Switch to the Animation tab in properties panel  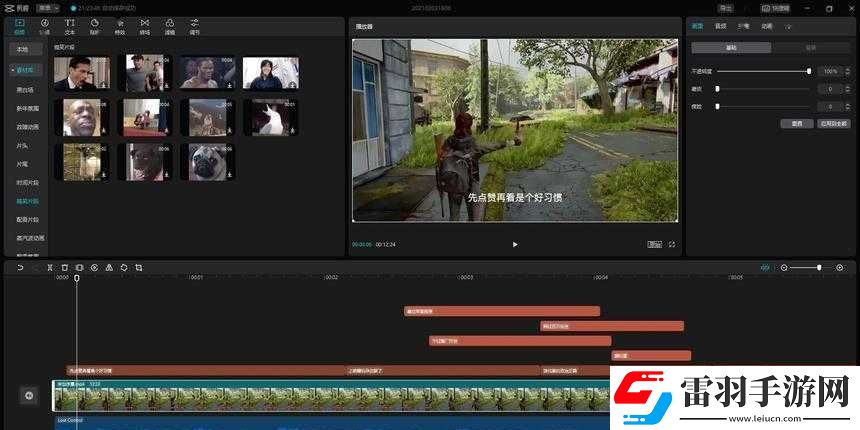click(767, 26)
